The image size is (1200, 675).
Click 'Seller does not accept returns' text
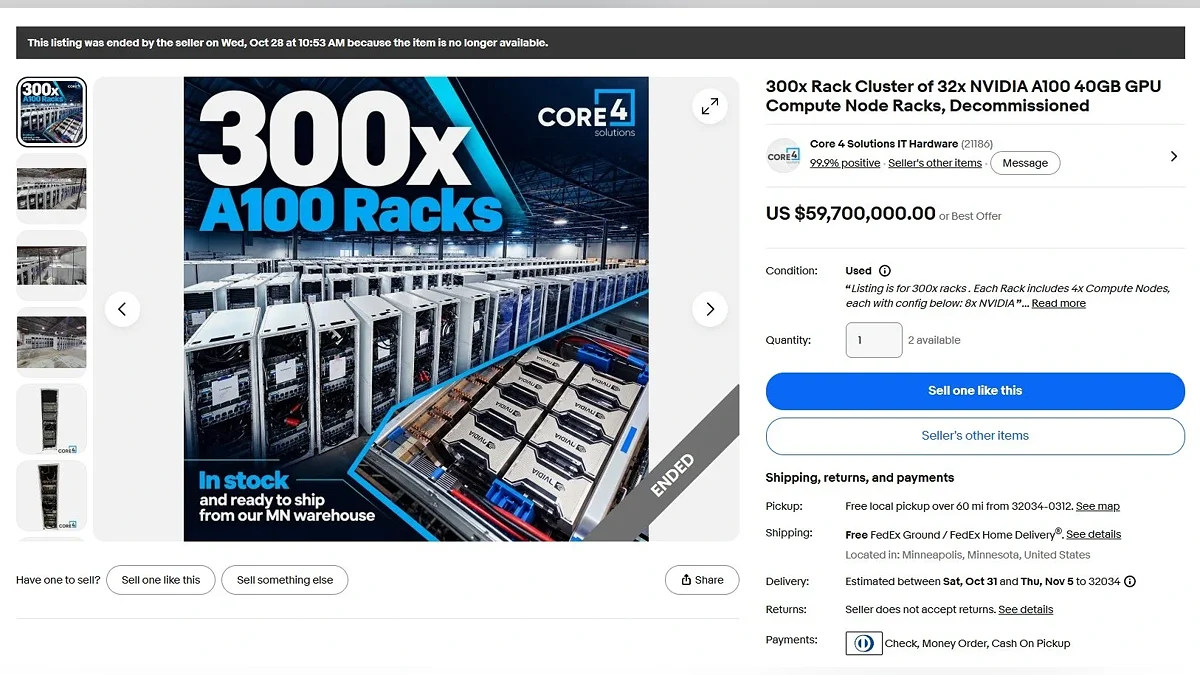(920, 609)
